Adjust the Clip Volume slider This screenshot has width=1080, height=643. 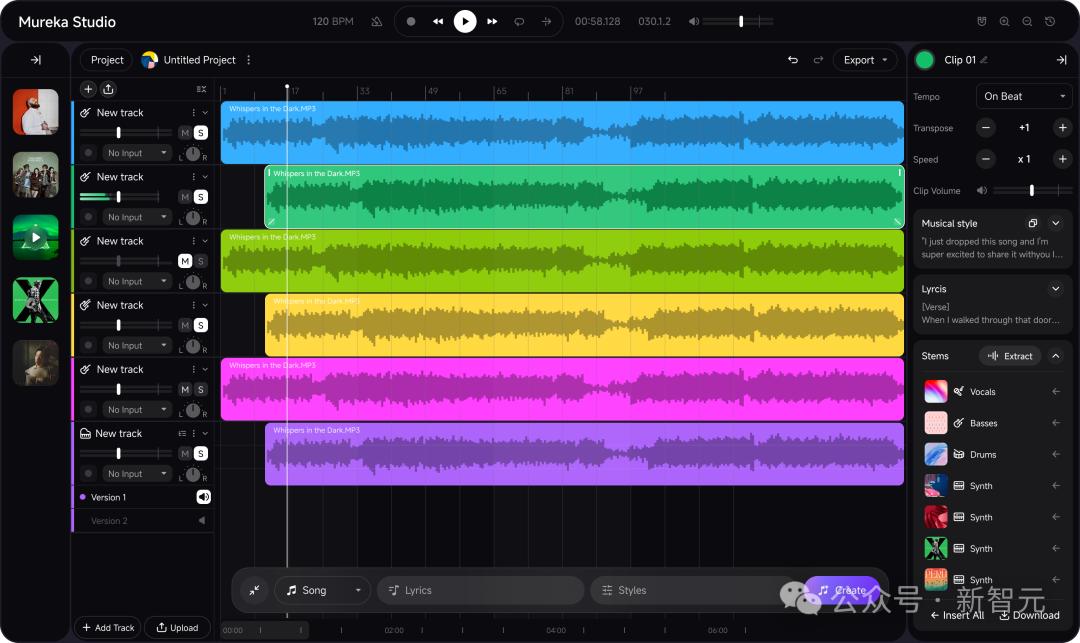tap(1032, 191)
